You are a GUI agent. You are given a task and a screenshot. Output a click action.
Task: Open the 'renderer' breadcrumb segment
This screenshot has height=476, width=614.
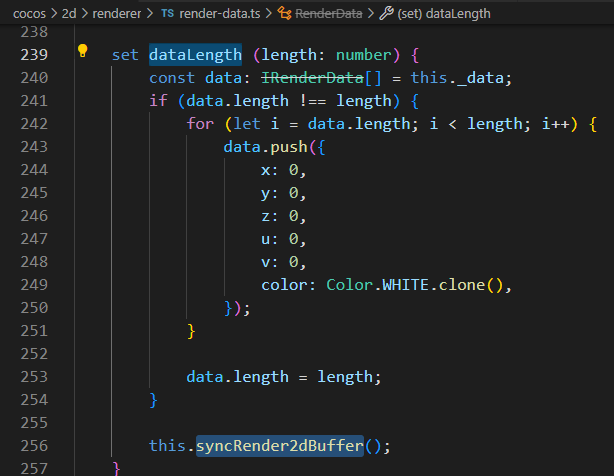click(117, 14)
